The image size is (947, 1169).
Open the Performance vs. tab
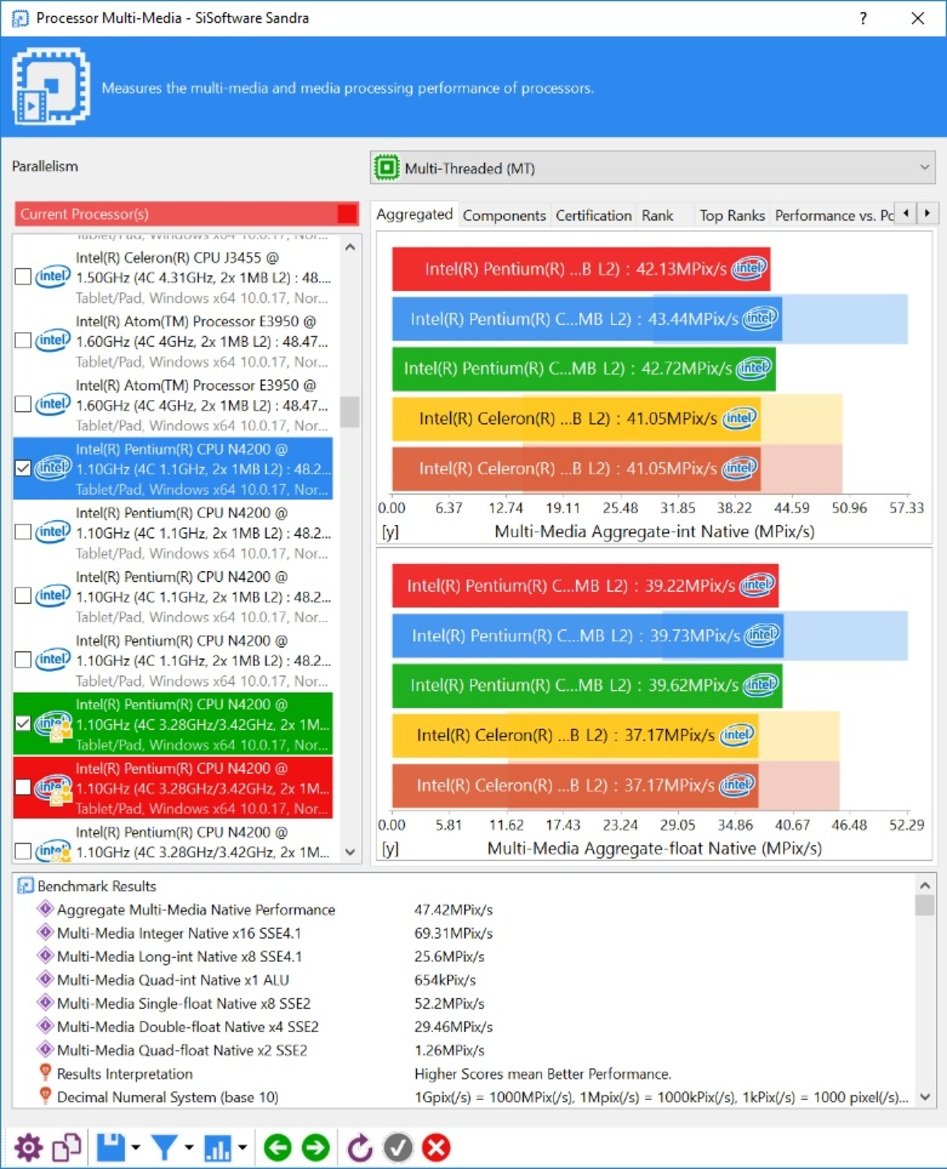click(833, 215)
